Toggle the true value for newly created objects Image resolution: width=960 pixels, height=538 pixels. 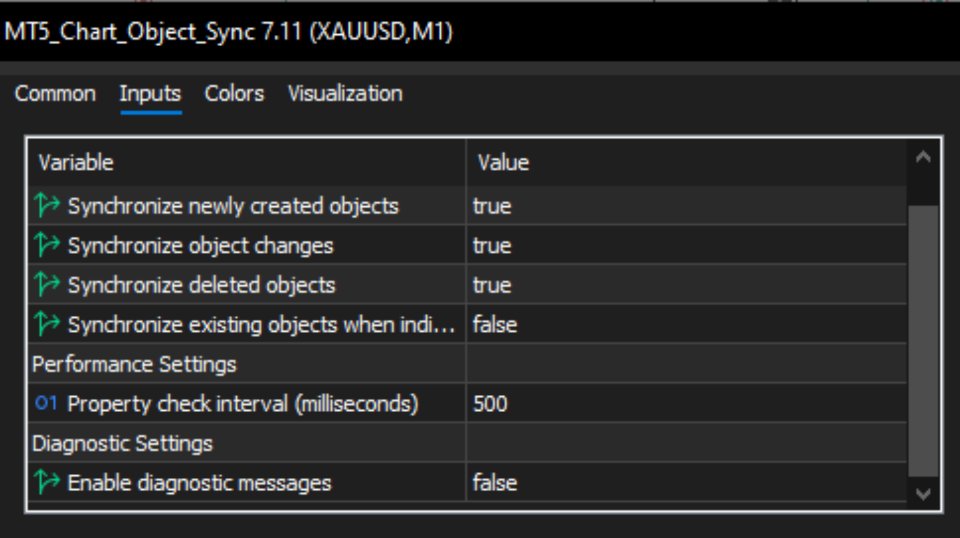tap(686, 206)
